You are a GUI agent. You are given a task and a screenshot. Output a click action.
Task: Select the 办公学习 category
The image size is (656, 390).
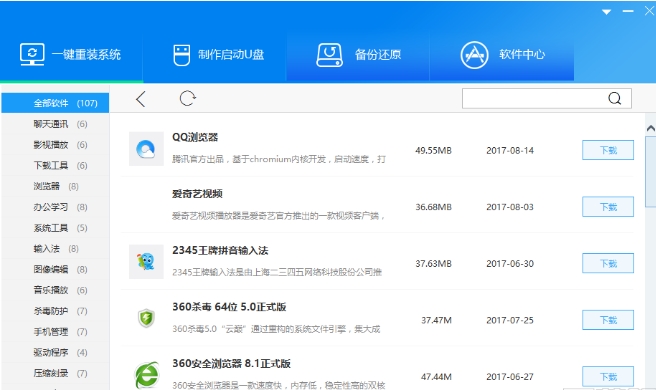tap(55, 207)
